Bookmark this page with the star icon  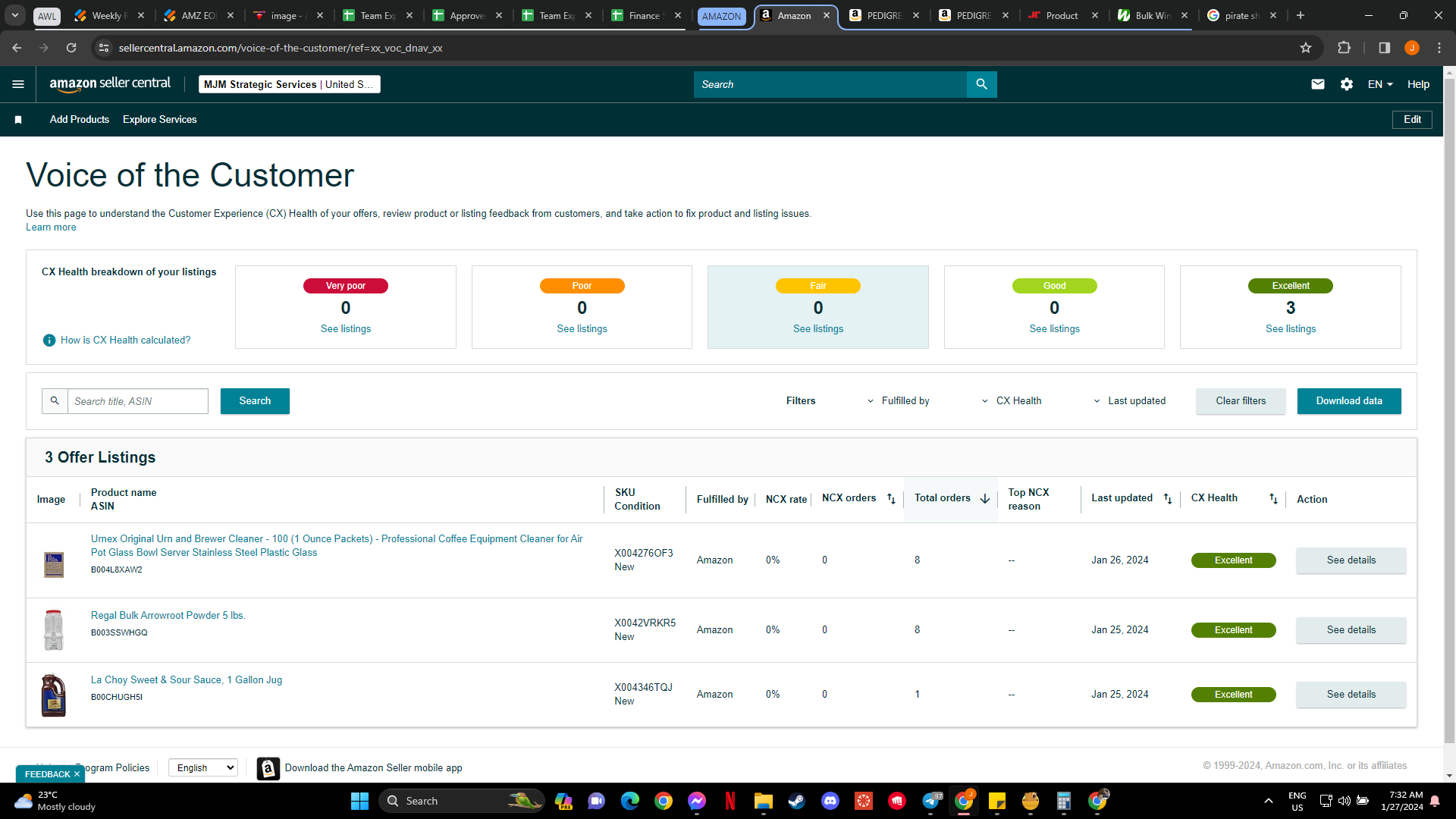tap(1306, 48)
